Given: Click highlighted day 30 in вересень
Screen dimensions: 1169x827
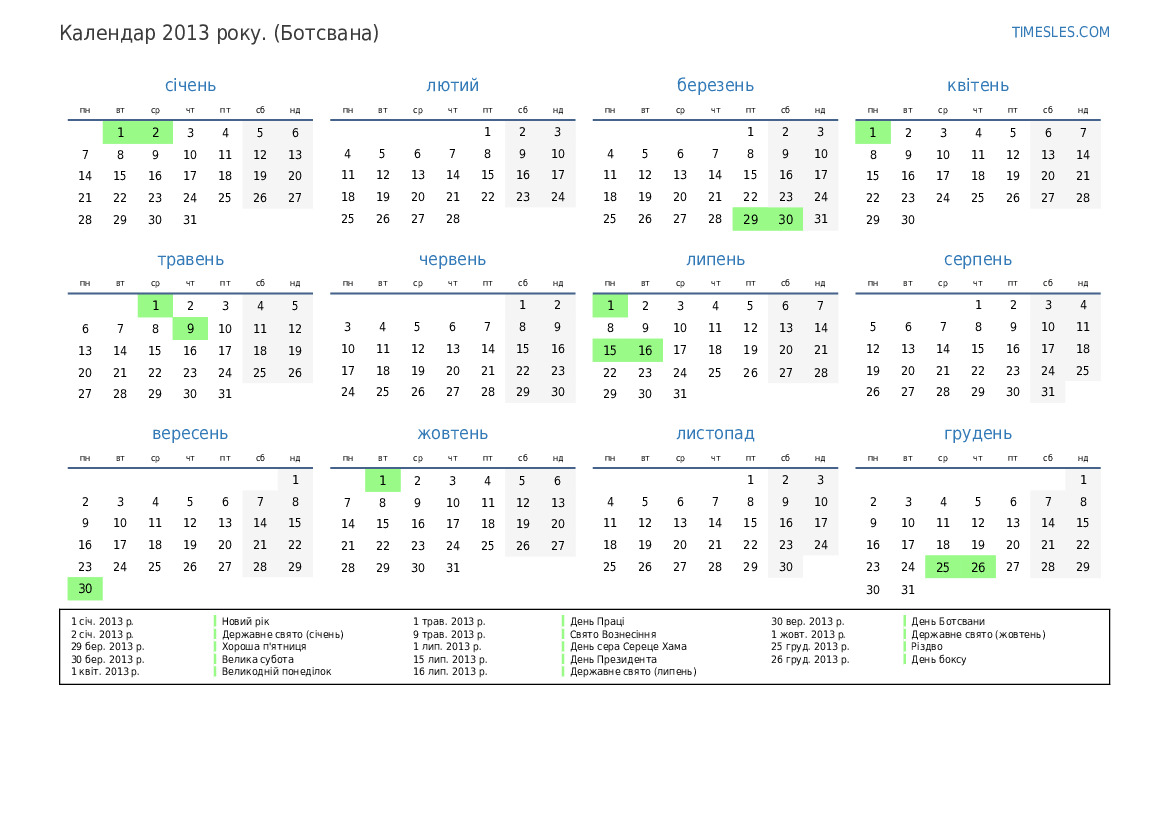Looking at the screenshot, I should click(85, 589).
